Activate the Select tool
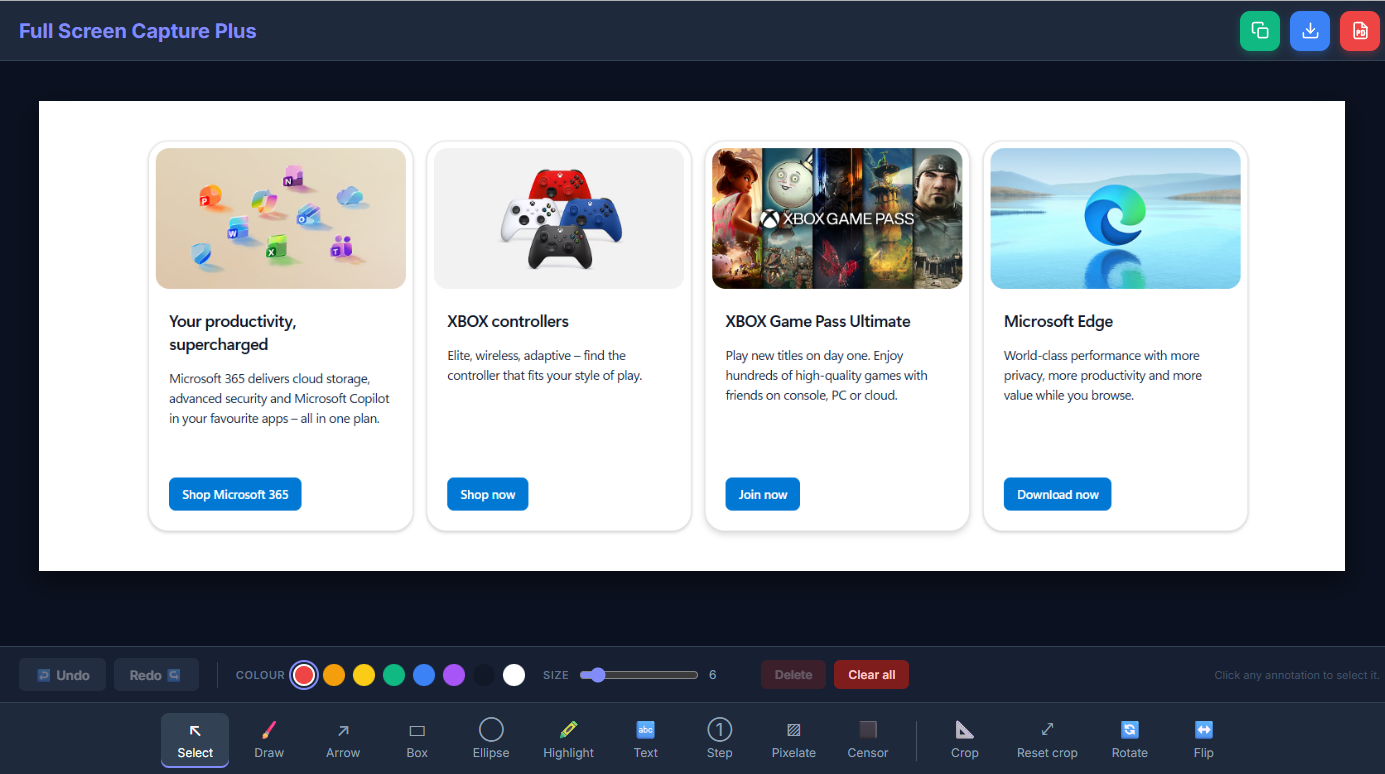 point(195,741)
